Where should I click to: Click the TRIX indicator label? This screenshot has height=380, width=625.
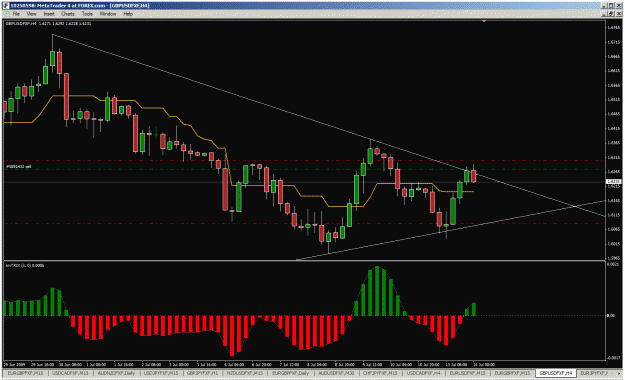25,266
